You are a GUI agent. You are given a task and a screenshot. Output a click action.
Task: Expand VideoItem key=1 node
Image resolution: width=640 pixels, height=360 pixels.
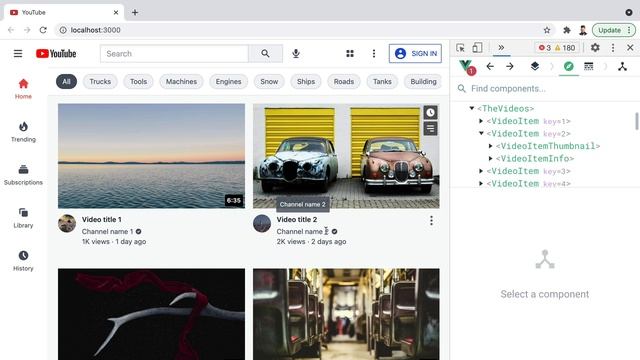pos(481,121)
